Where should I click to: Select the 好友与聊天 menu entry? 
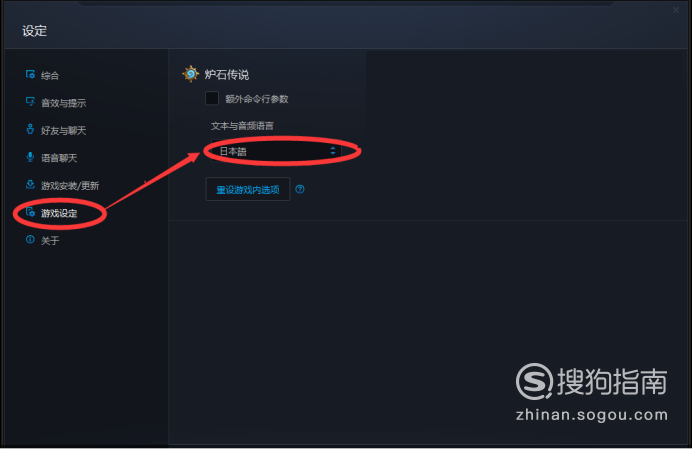(64, 130)
